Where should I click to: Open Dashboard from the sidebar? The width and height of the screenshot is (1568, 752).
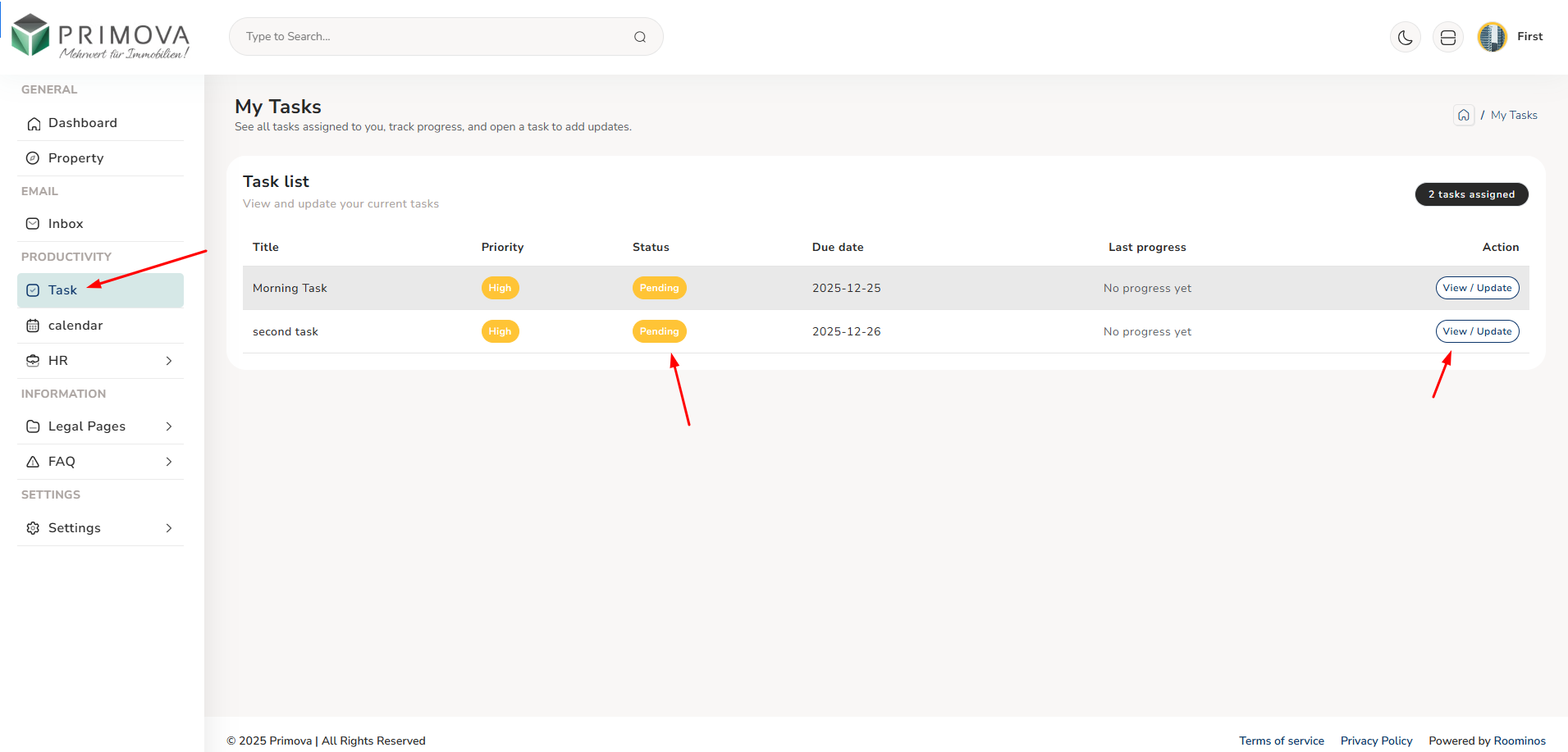[82, 123]
